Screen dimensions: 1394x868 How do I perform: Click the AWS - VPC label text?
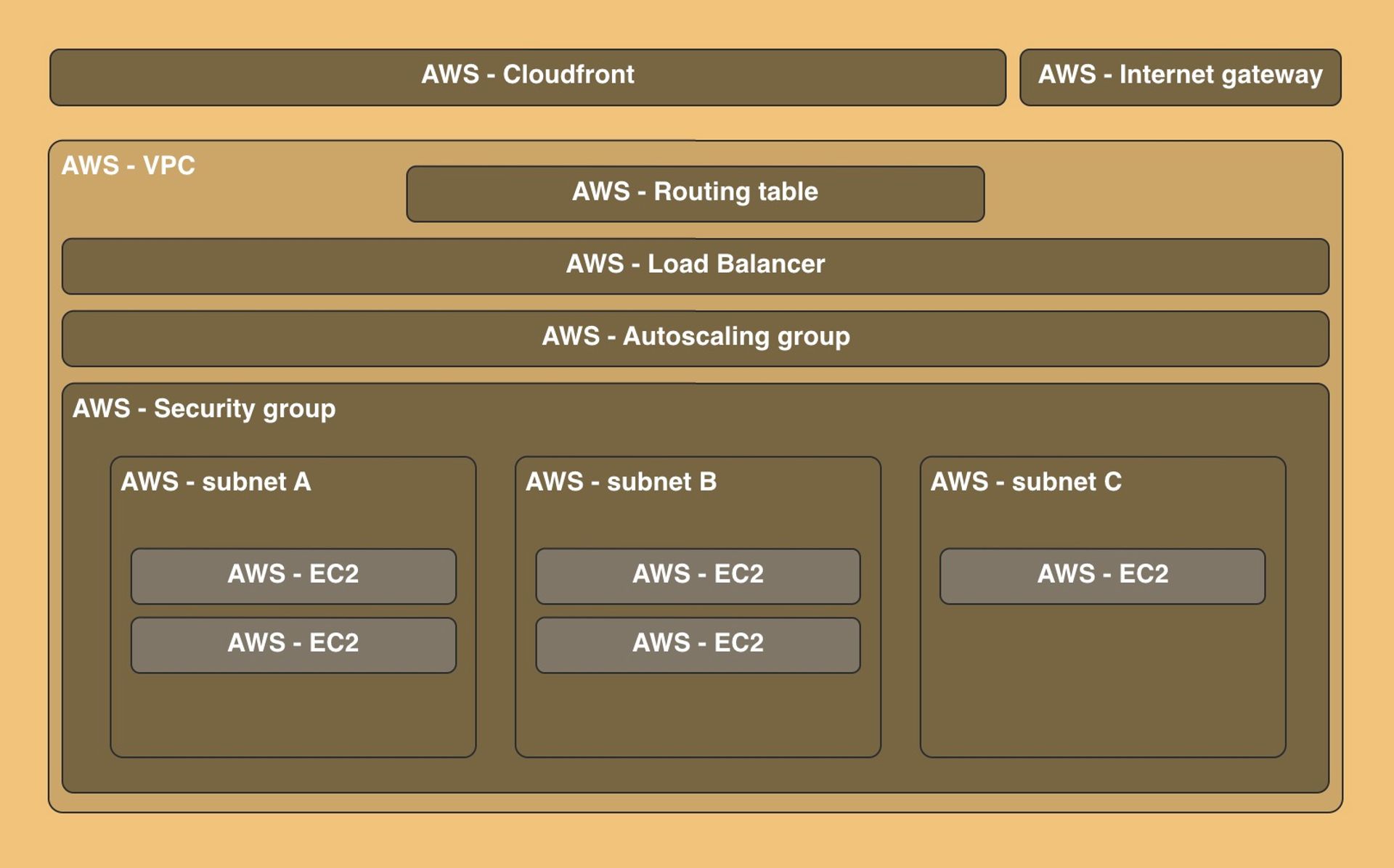pyautogui.click(x=129, y=165)
